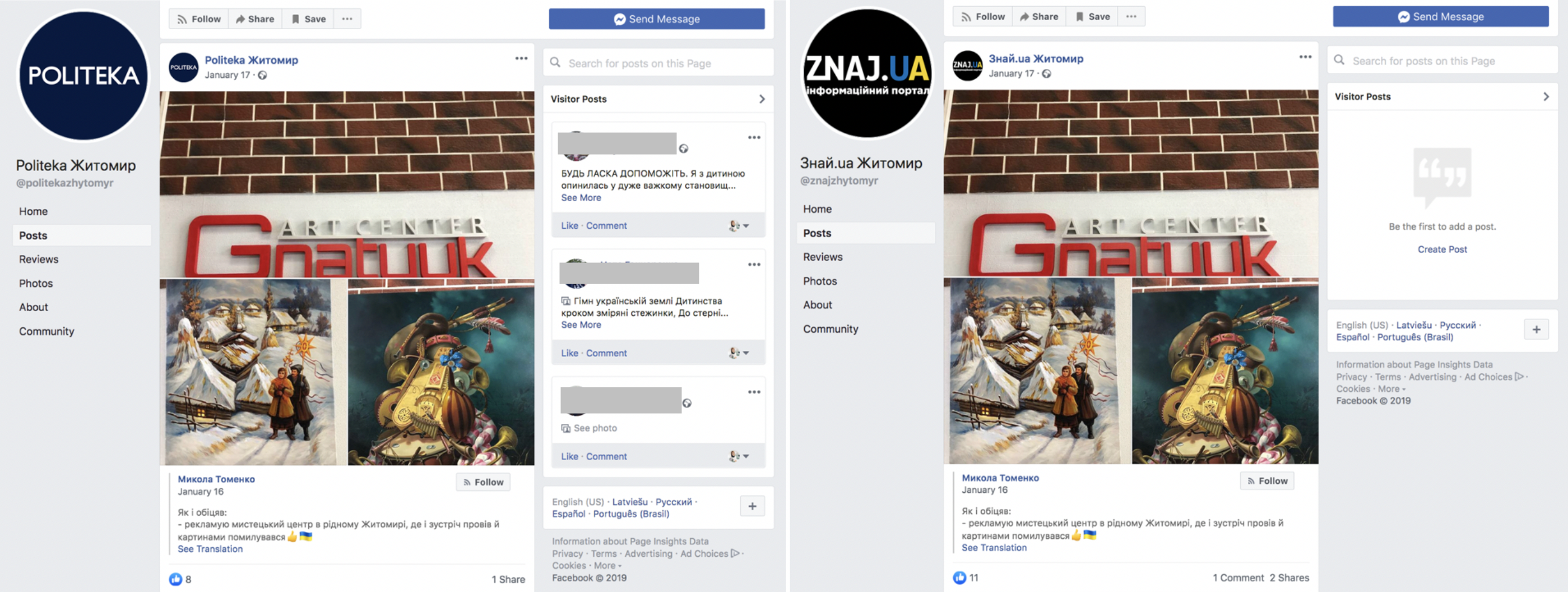Expand Visitor Posts chevron on Знай.ua page
Screen dimensions: 1568x592
tap(1546, 97)
